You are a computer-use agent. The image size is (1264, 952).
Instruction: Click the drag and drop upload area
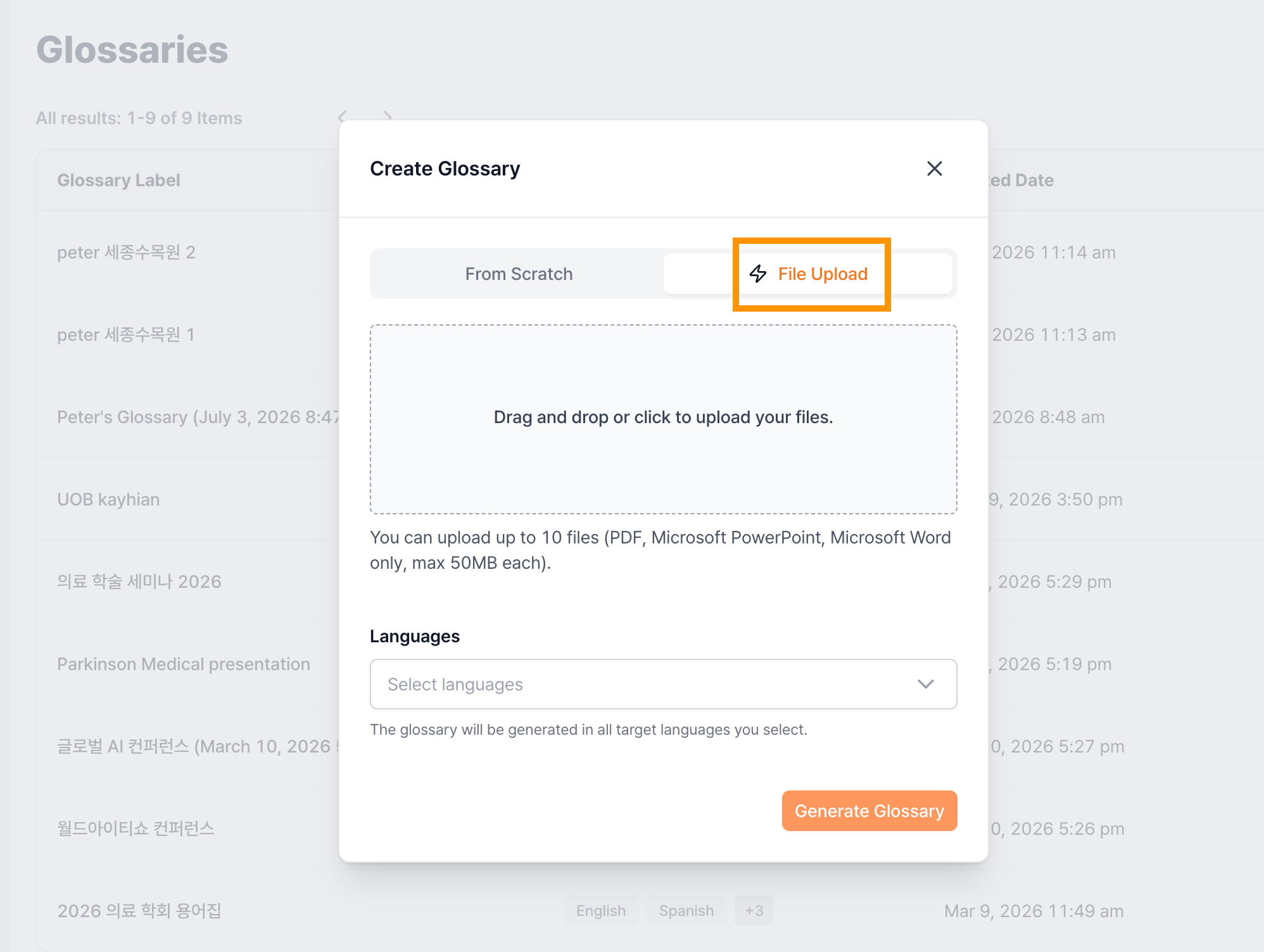coord(663,419)
